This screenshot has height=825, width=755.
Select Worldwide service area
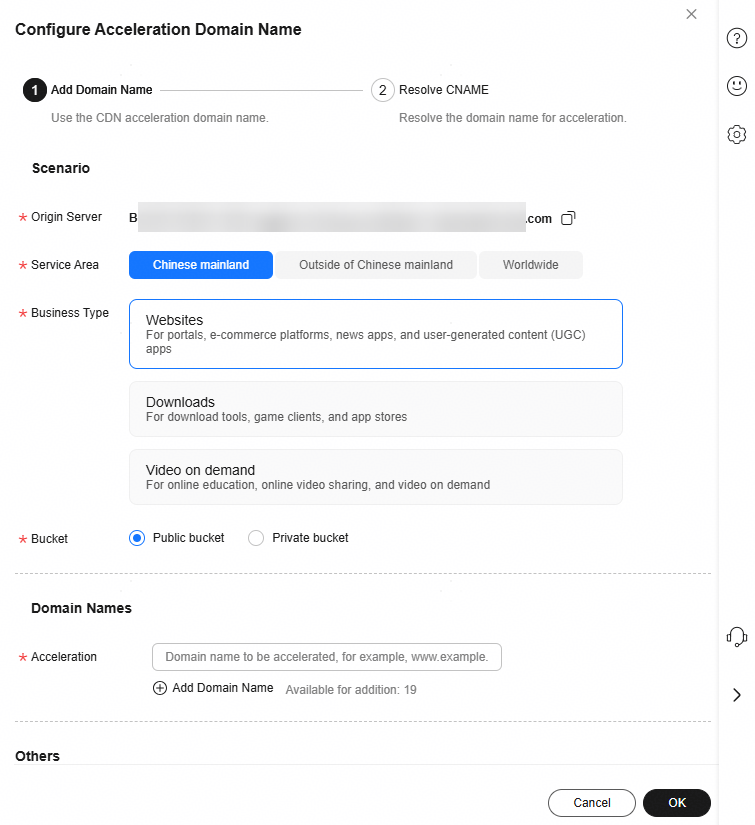click(530, 265)
